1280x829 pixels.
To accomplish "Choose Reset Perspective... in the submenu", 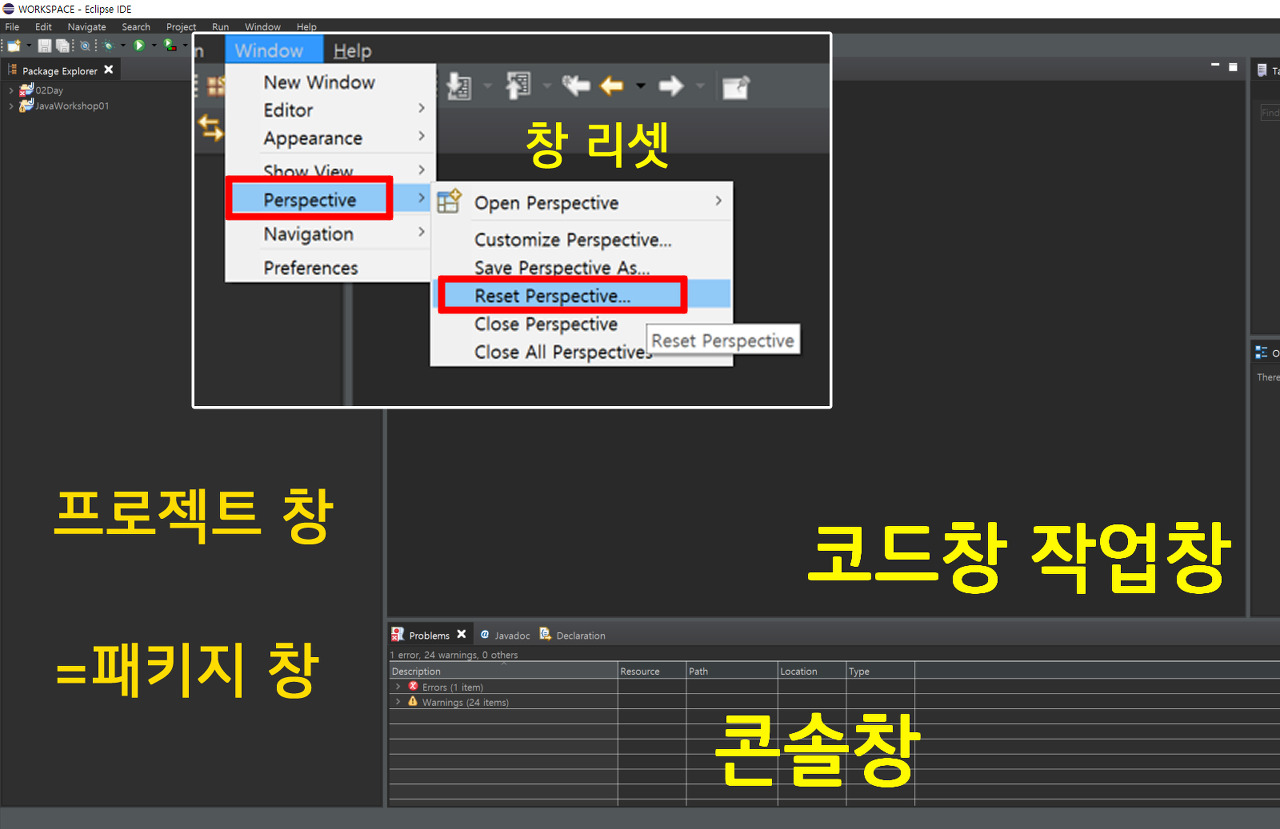I will pyautogui.click(x=584, y=296).
